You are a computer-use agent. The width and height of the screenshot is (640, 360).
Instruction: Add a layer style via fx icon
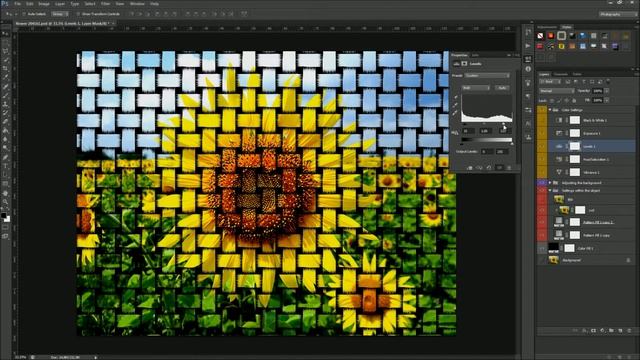[584, 330]
